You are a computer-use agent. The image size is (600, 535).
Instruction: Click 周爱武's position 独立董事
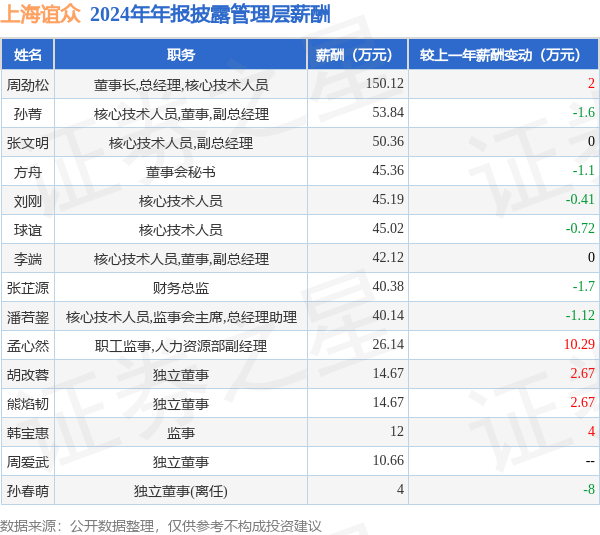[181, 462]
